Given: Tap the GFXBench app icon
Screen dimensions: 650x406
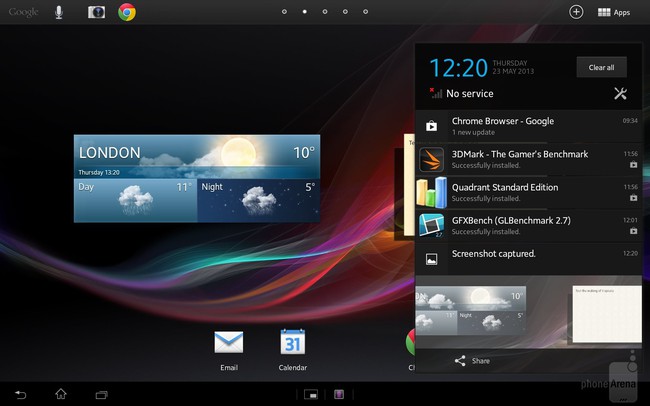Looking at the screenshot, I should click(432, 226).
